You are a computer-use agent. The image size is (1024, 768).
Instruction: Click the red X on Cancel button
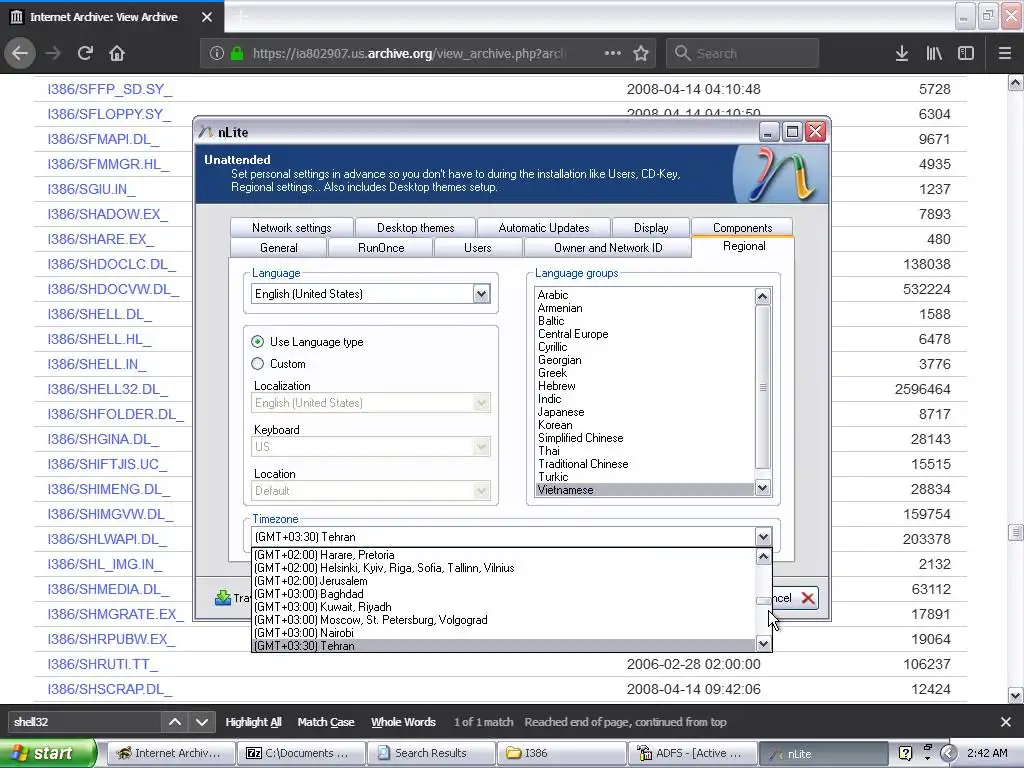(808, 598)
